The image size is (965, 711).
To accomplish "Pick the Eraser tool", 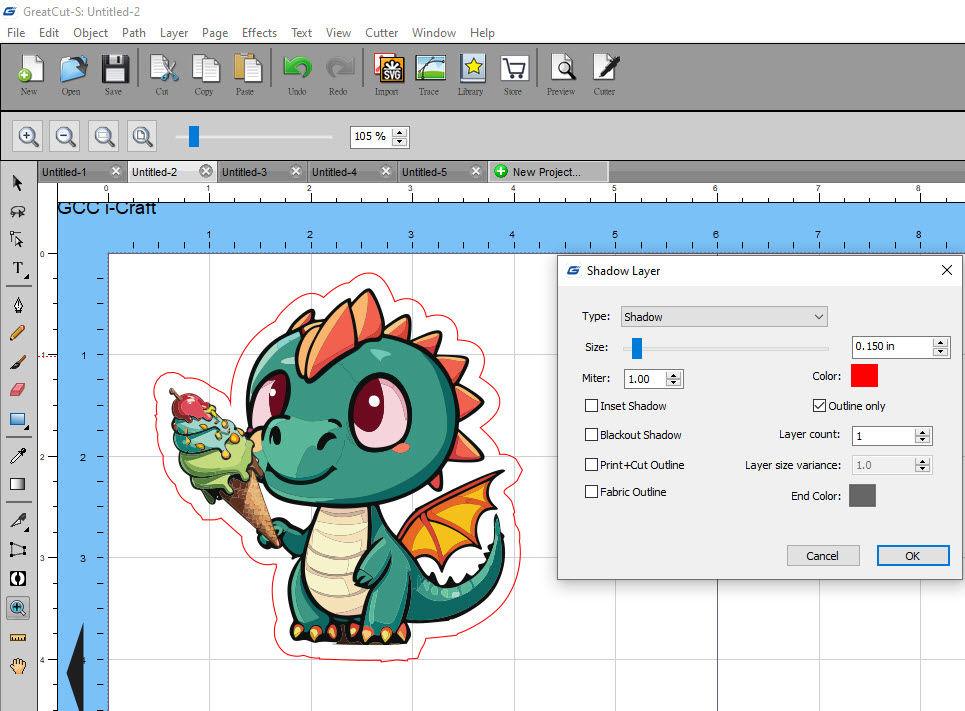I will click(x=18, y=389).
